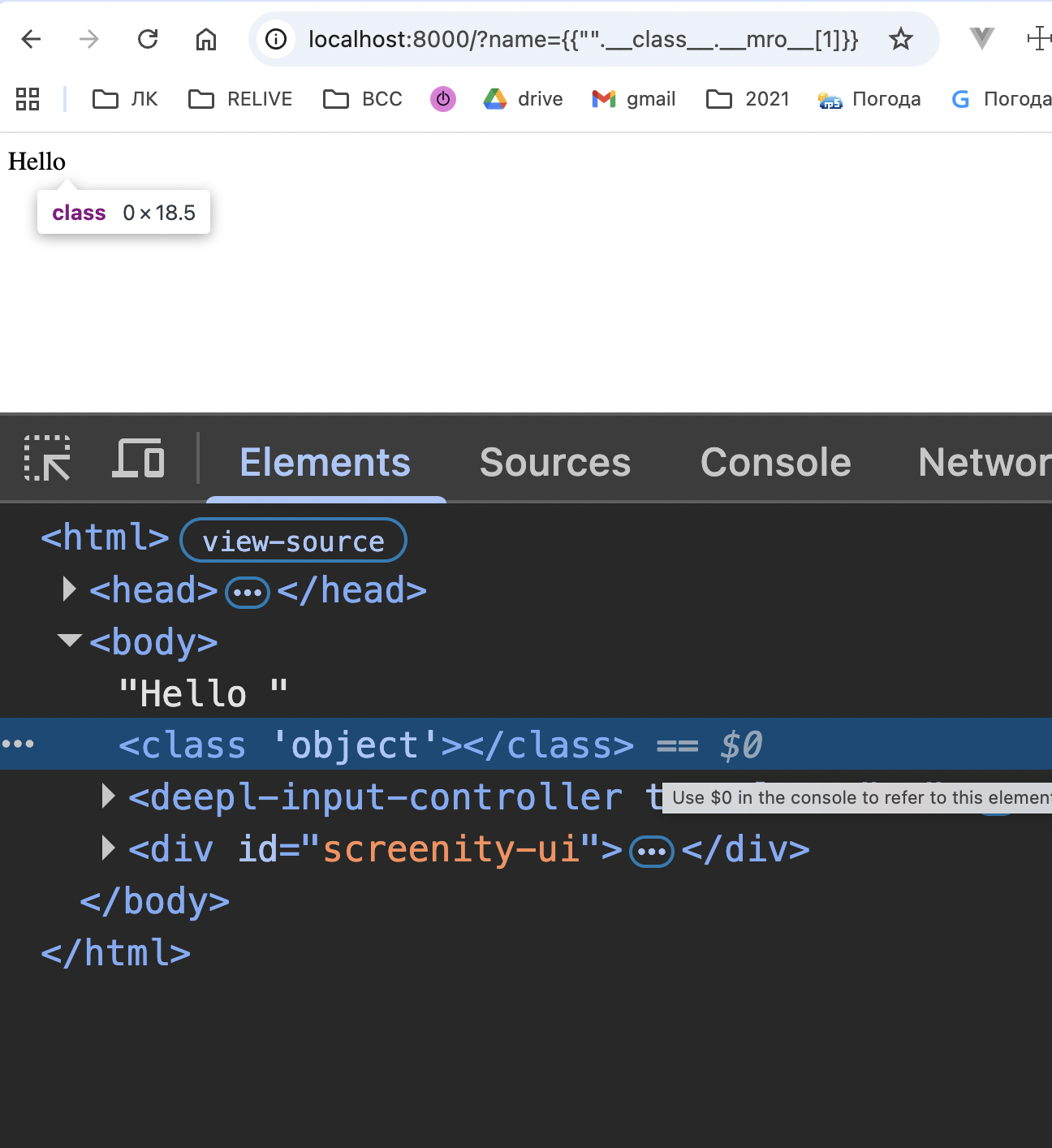This screenshot has width=1052, height=1148.
Task: Expand the deepl-input-controller element
Action: pos(108,796)
